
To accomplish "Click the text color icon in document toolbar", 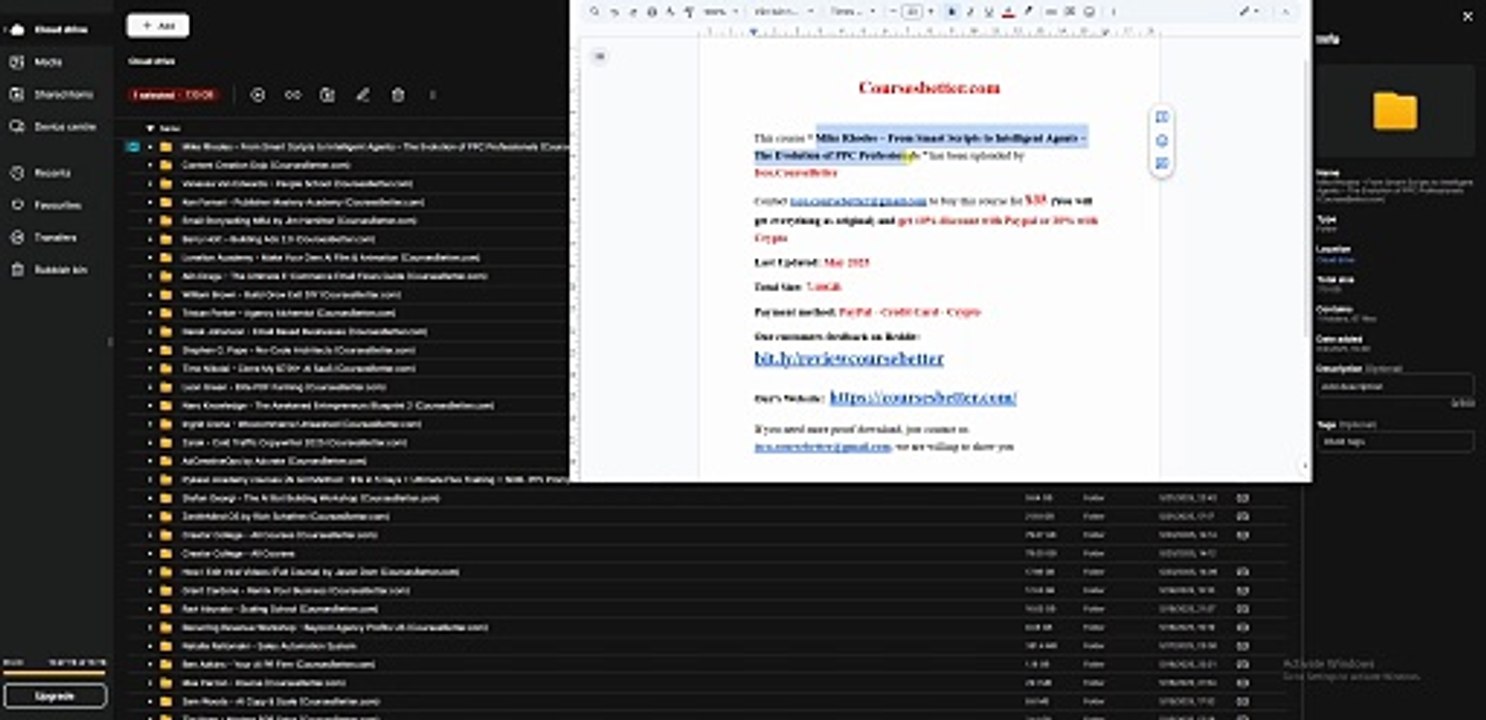I will tap(1008, 12).
